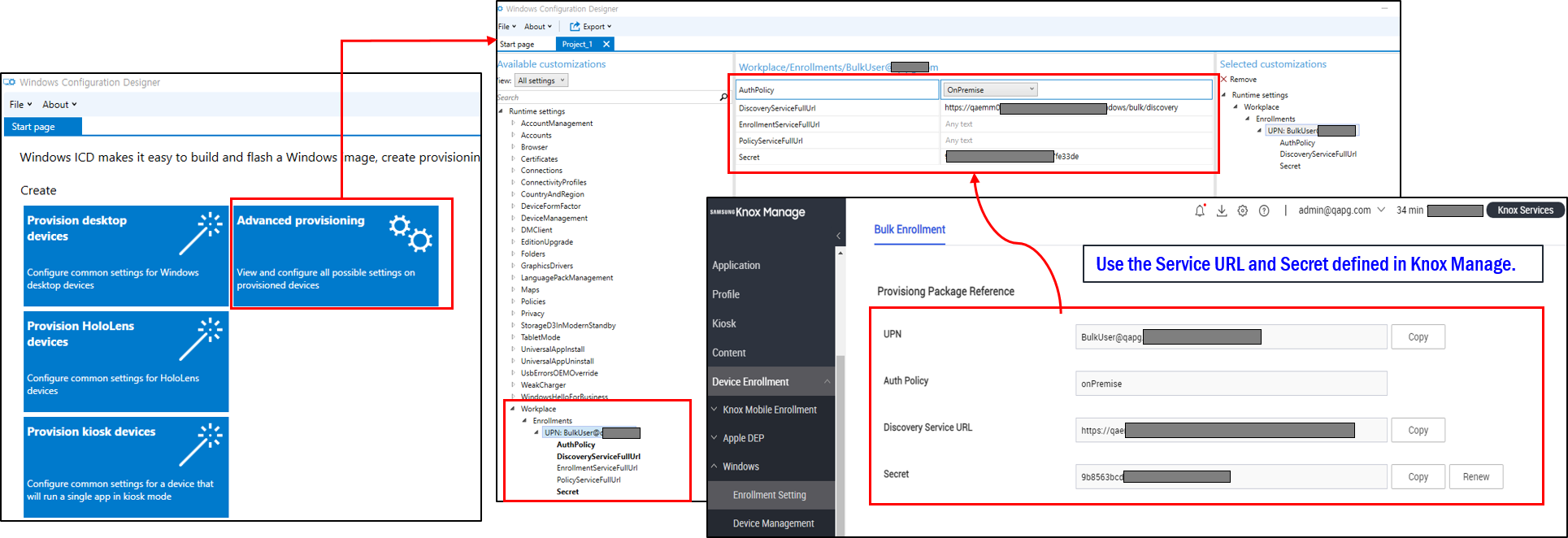Screen dimensions: 1568x538
Task: Click Remove in Selected customizations
Action: click(x=1238, y=80)
